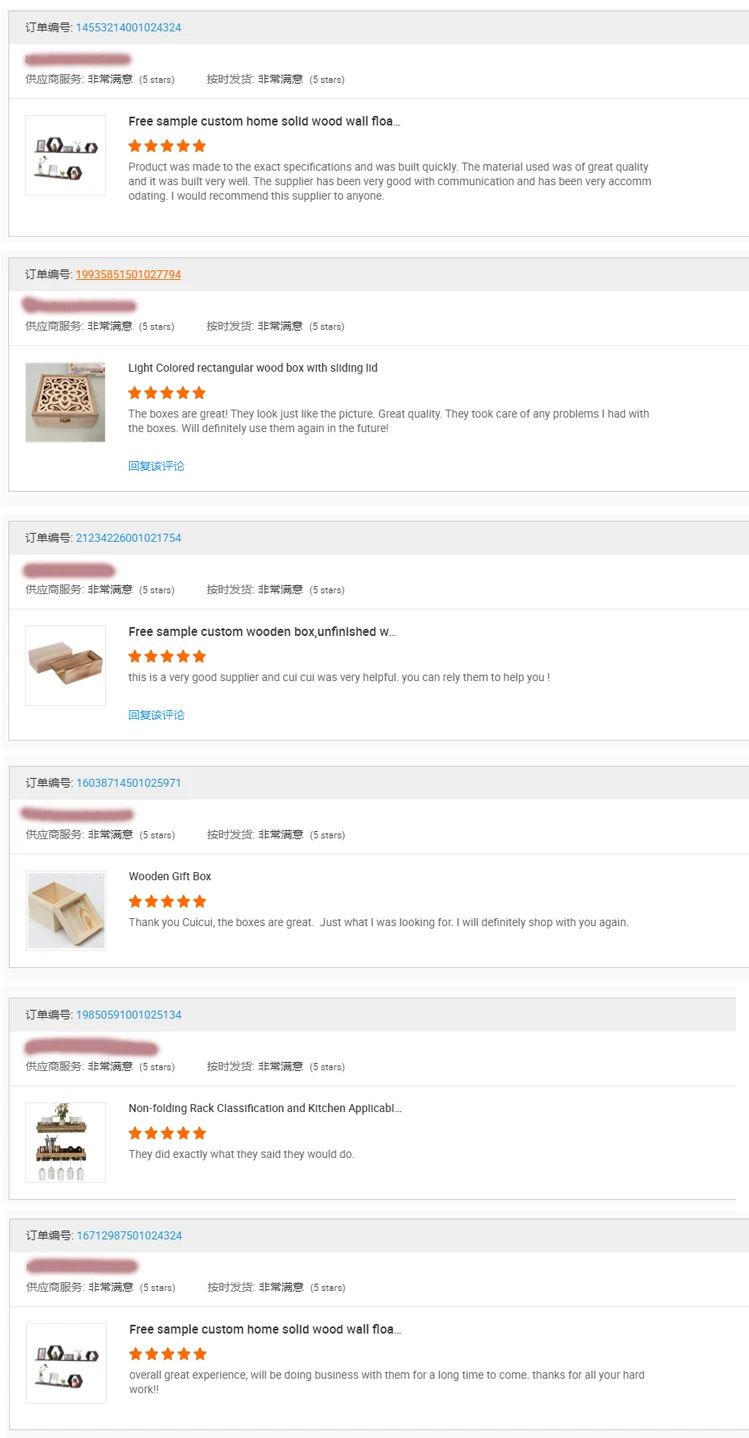This screenshot has width=749, height=1438.
Task: Click the carved sliding-lid wood box thumbnail
Action: coord(66,402)
